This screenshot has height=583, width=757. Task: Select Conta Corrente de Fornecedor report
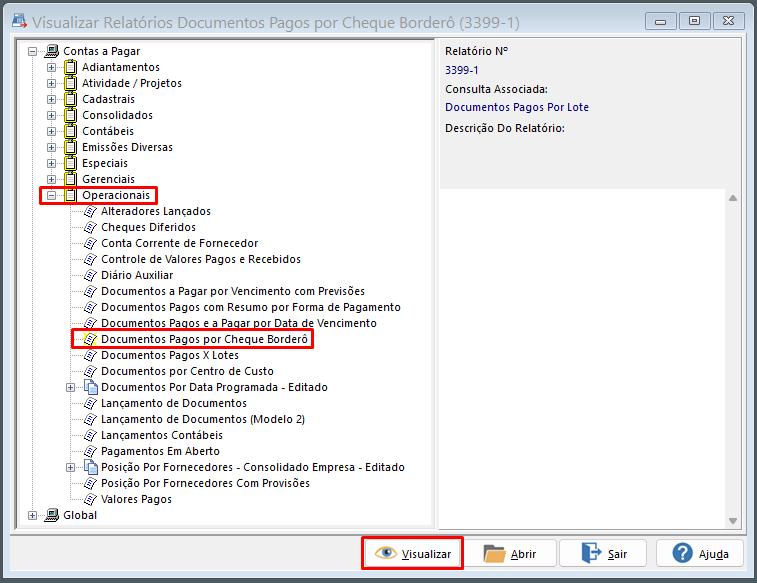tap(180, 243)
